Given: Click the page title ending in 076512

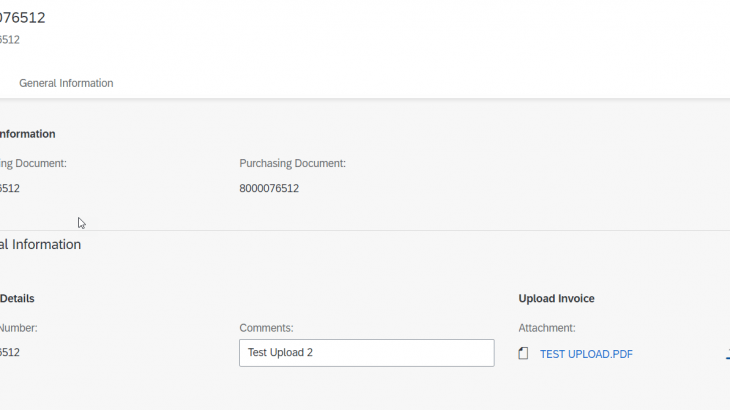Looking at the screenshot, I should click(x=23, y=18).
